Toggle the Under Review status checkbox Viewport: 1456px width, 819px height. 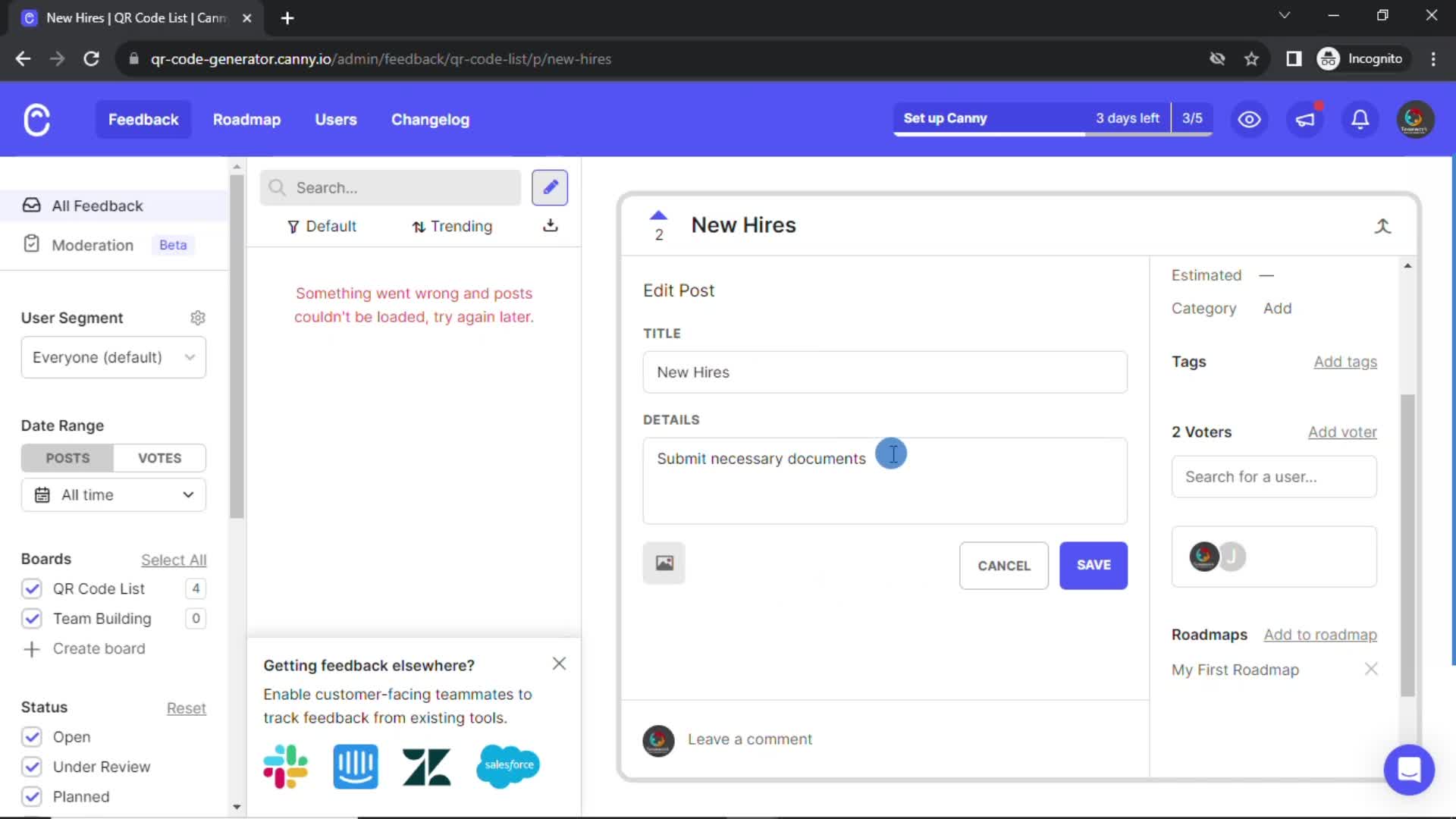pos(31,766)
